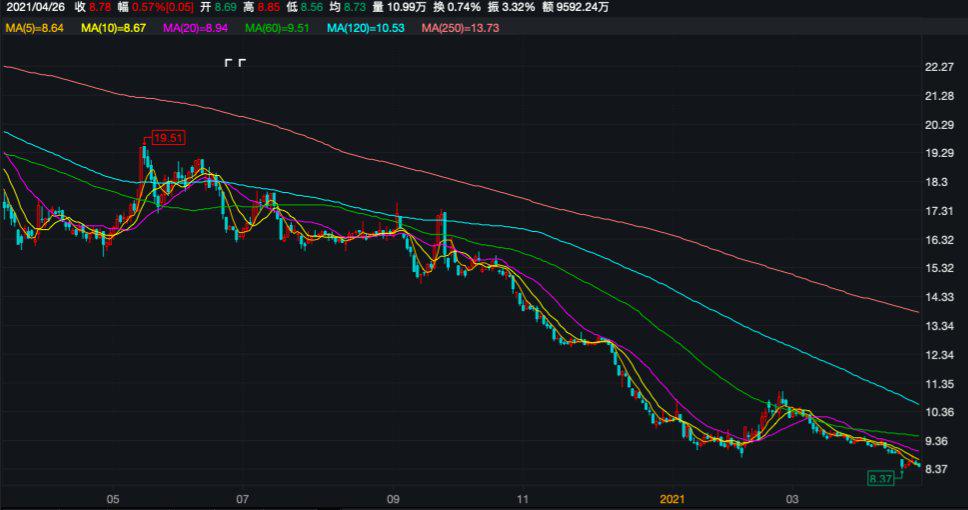The height and width of the screenshot is (510, 968).
Task: Click the MA(250)=13.73 legend label
Action: [460, 28]
